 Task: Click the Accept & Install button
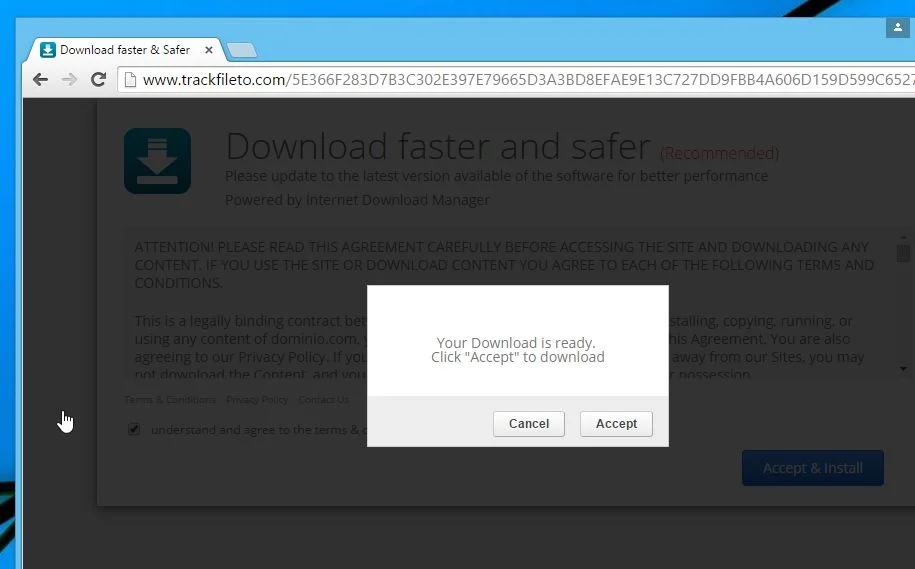pos(813,468)
